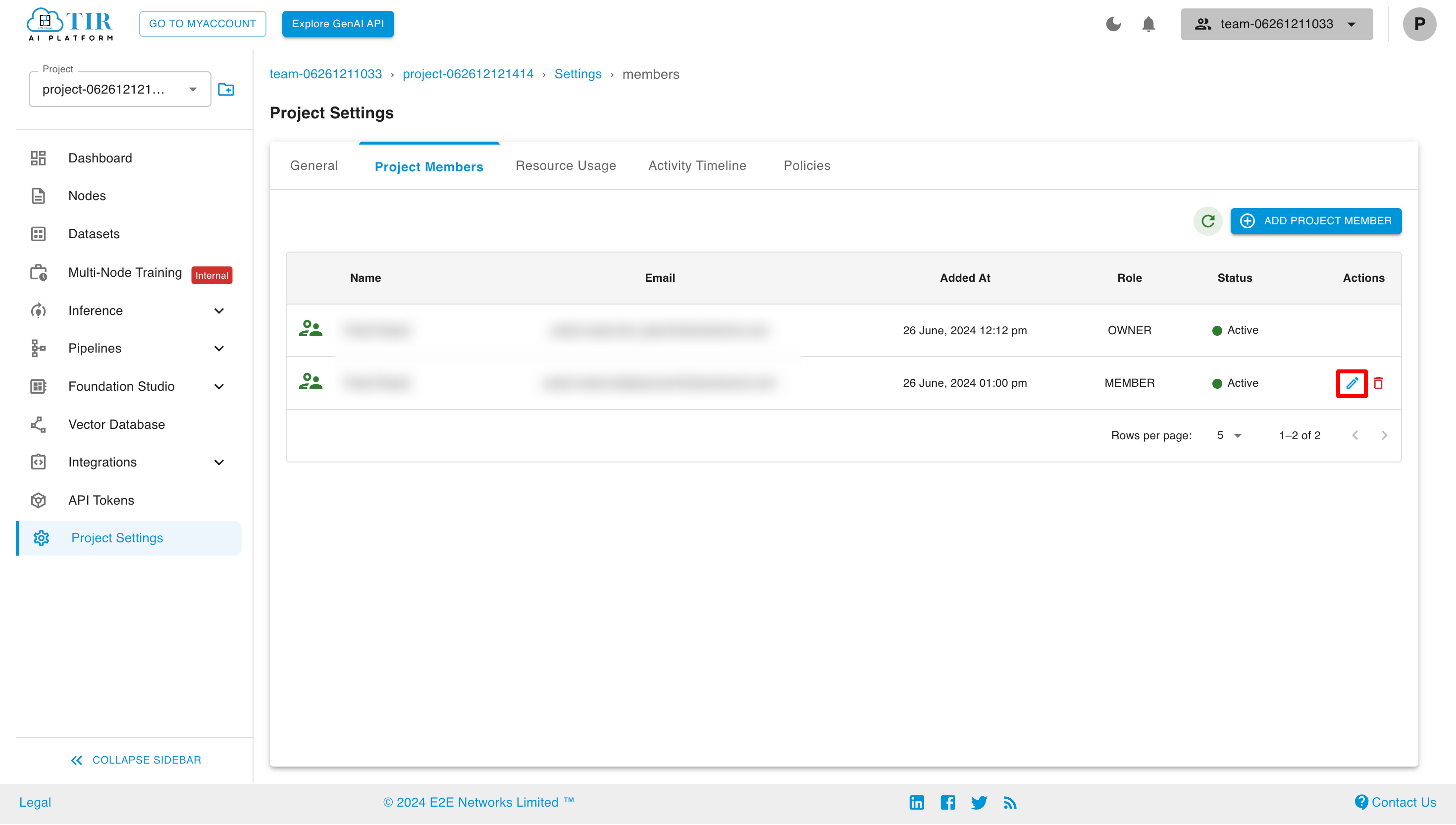The width and height of the screenshot is (1456, 825).
Task: Click GO TO MYACCOUNT button
Action: point(202,24)
